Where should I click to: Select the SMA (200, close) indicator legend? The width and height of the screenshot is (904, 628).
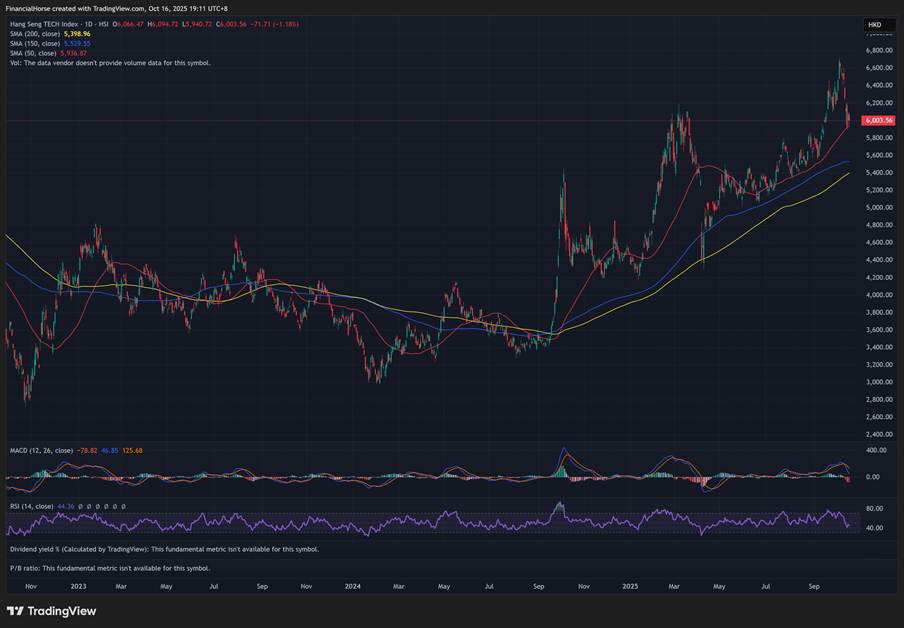coord(34,34)
